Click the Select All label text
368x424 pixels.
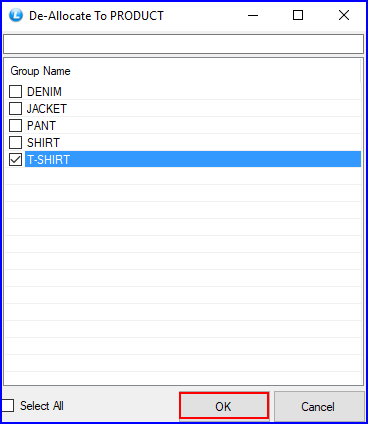click(42, 406)
